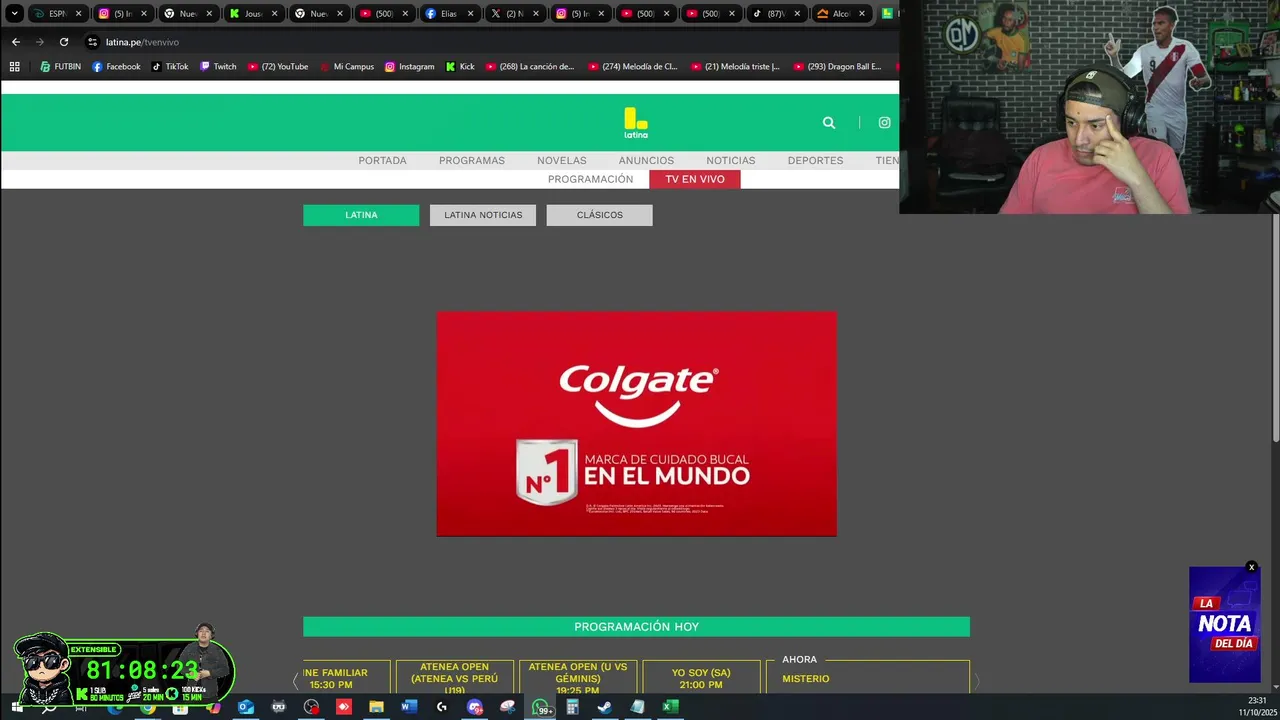Click the browser forward arrow
1280x720 pixels.
[40, 42]
